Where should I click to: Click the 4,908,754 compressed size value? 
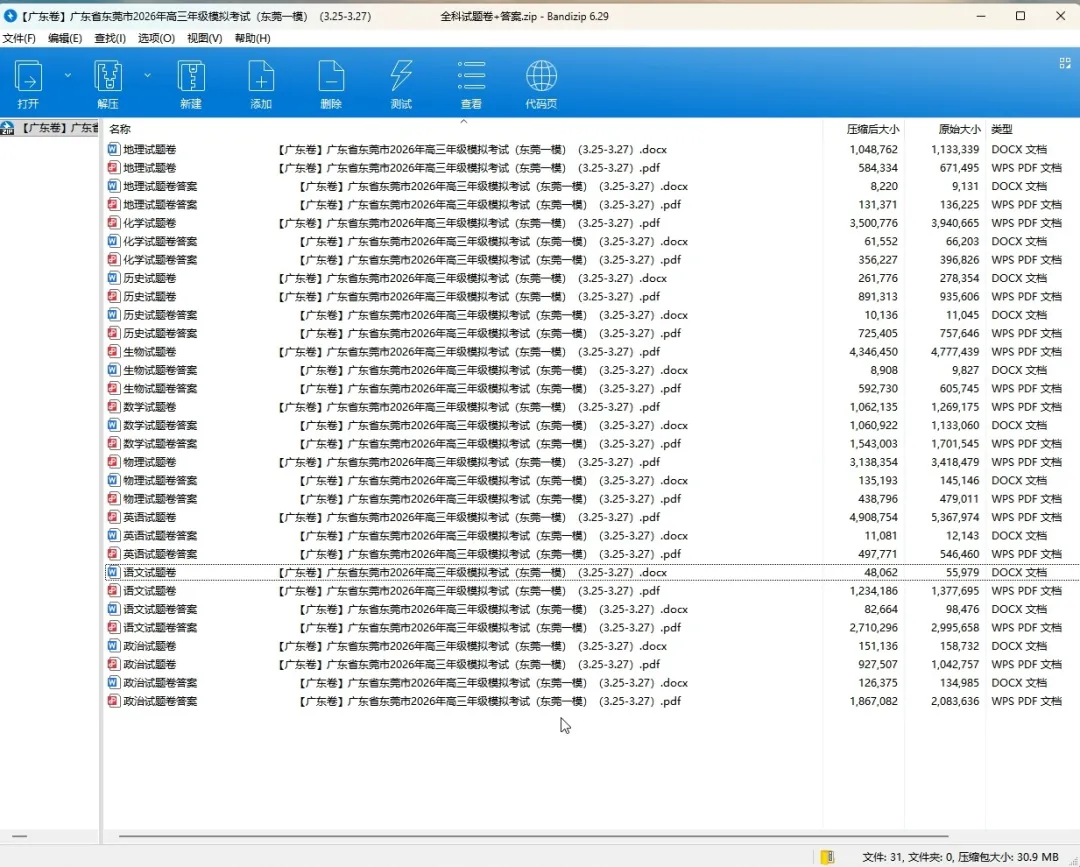click(873, 517)
